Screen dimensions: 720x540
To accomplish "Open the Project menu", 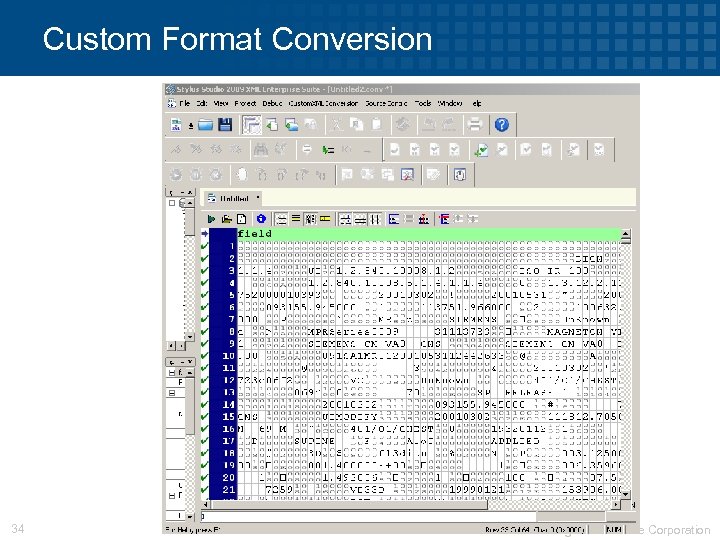I will click(245, 103).
